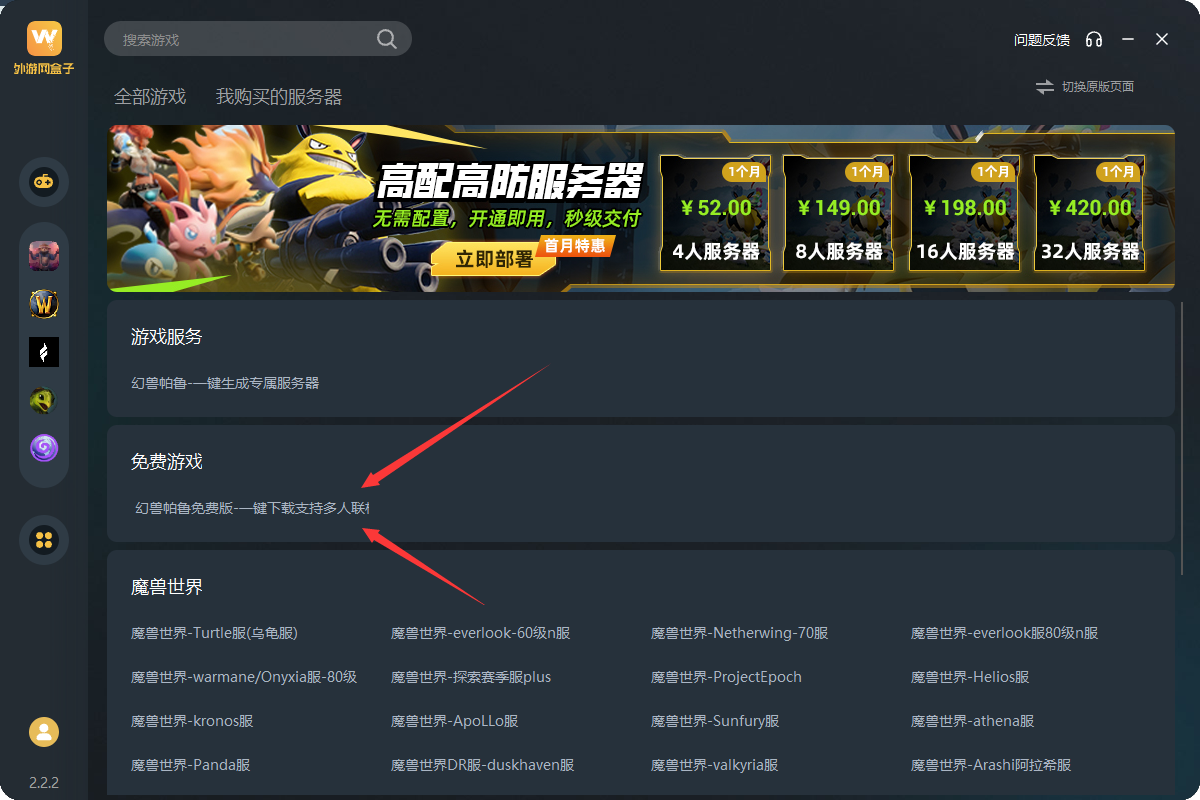Open the purple swirl game icon
This screenshot has width=1200, height=800.
[x=44, y=448]
